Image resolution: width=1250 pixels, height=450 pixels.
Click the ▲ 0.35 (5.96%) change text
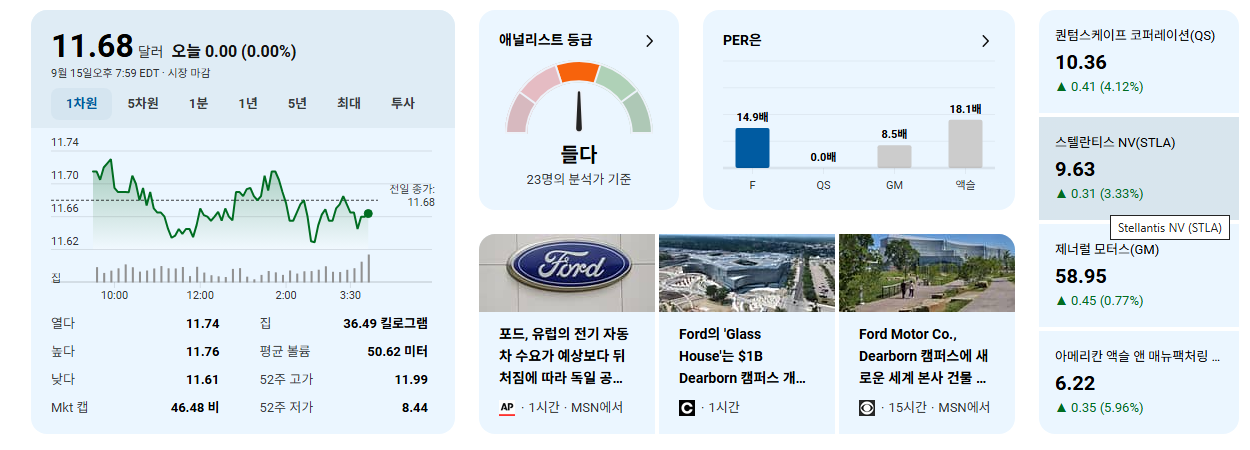[1099, 407]
